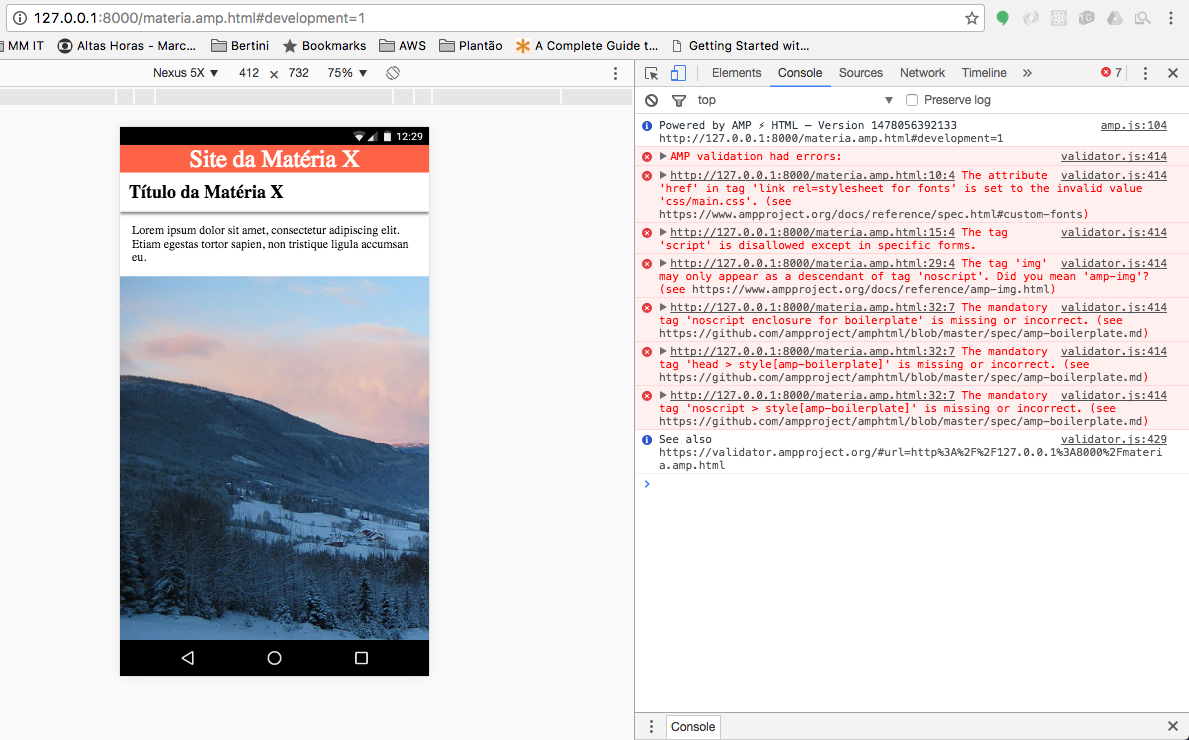Select the Console drawer tab
Viewport: 1189px width, 740px height.
click(x=693, y=726)
